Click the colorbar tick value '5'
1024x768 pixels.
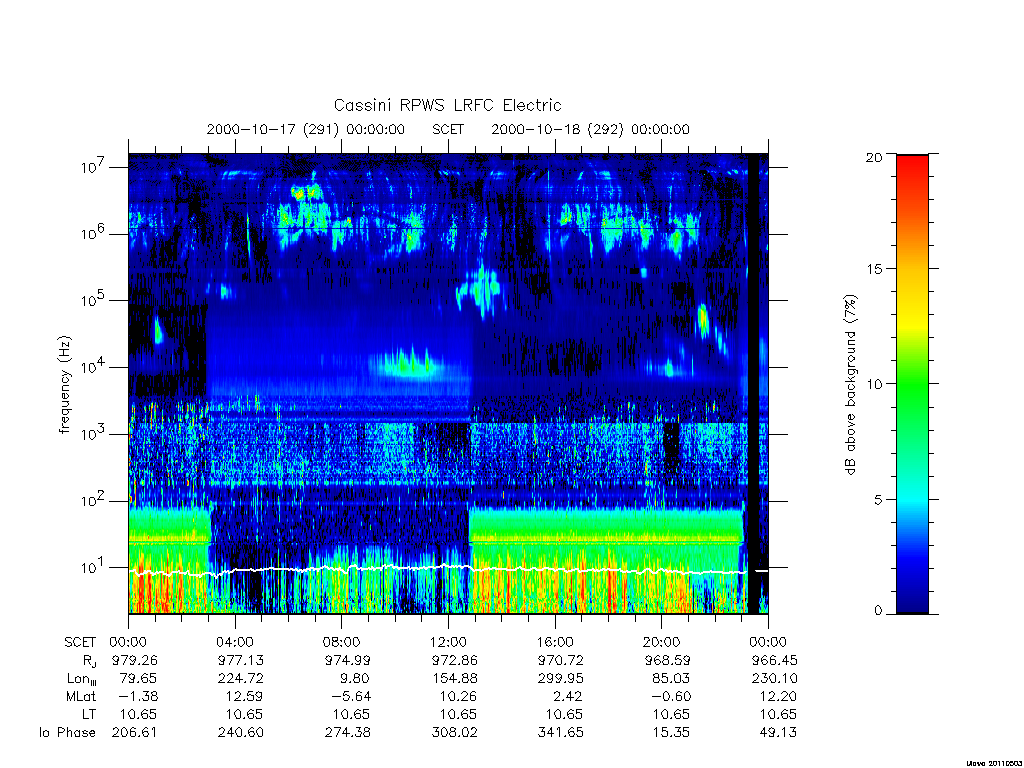pos(878,500)
